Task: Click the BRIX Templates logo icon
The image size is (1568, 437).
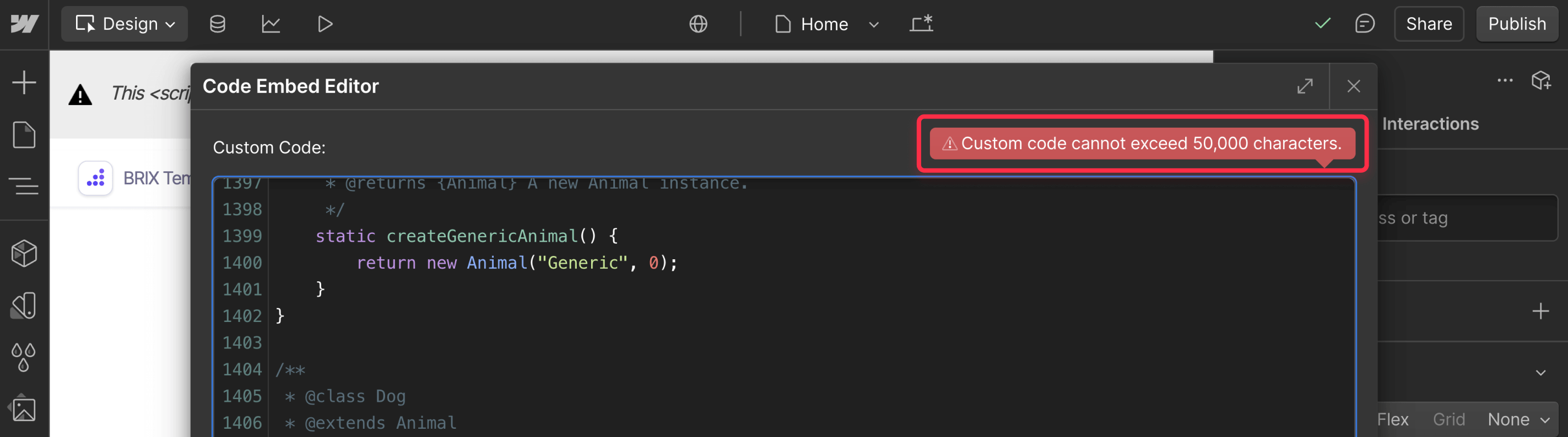Action: [95, 178]
